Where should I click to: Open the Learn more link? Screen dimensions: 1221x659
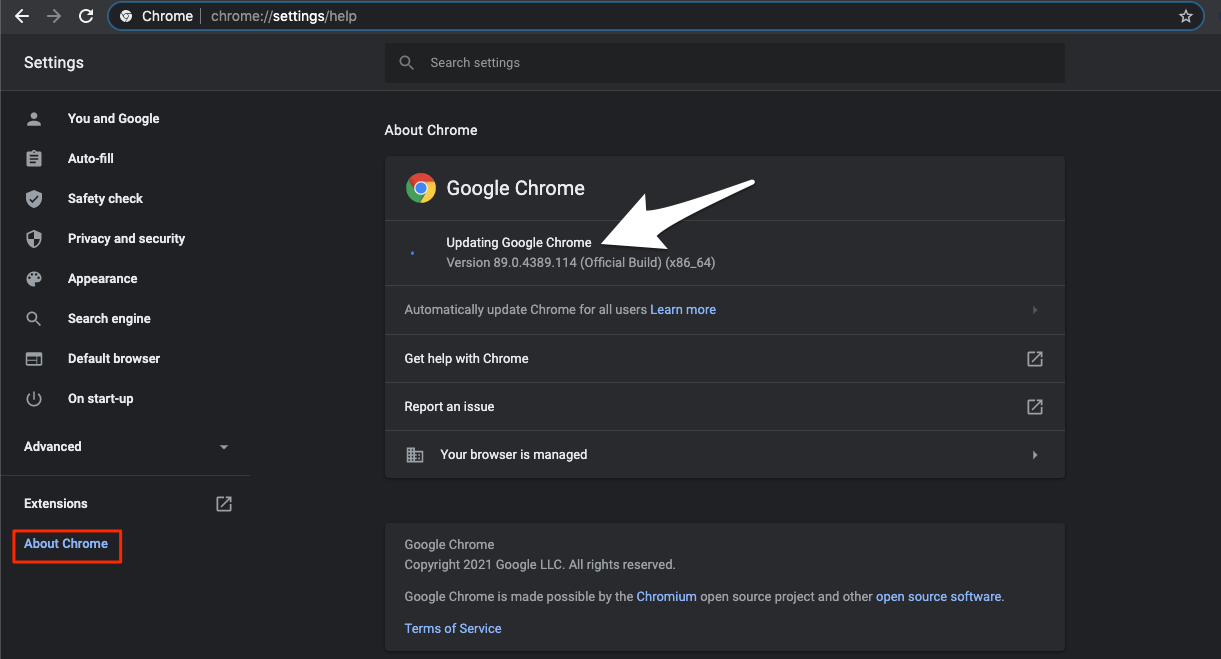click(x=683, y=310)
